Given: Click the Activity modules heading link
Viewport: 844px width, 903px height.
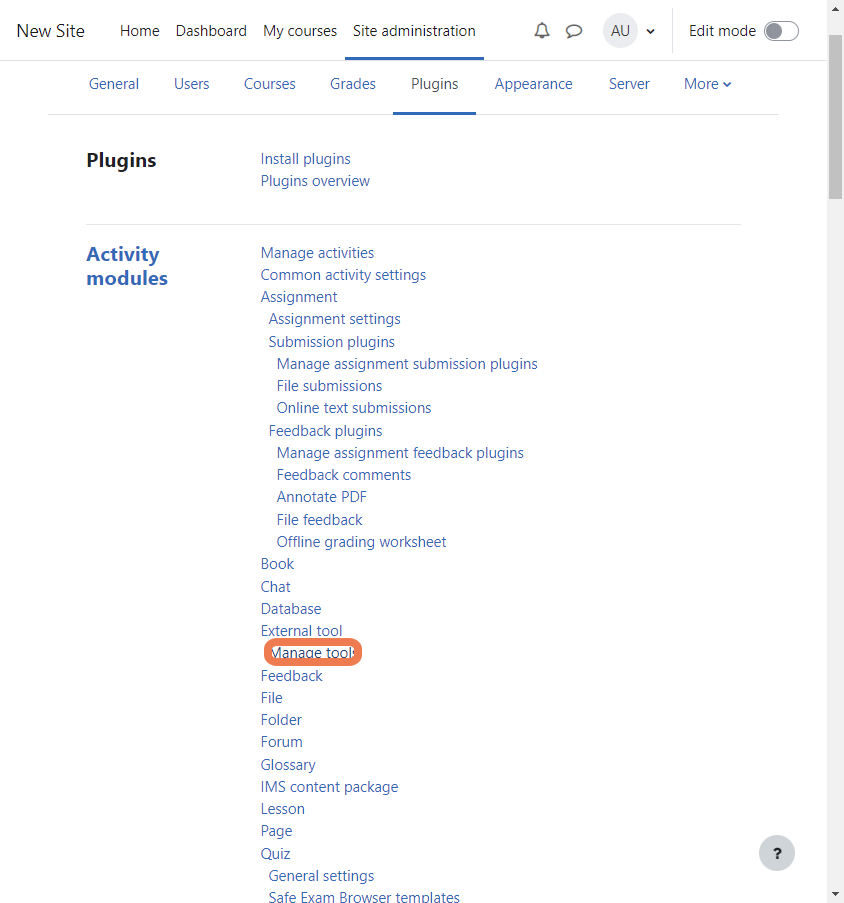Looking at the screenshot, I should (x=127, y=266).
